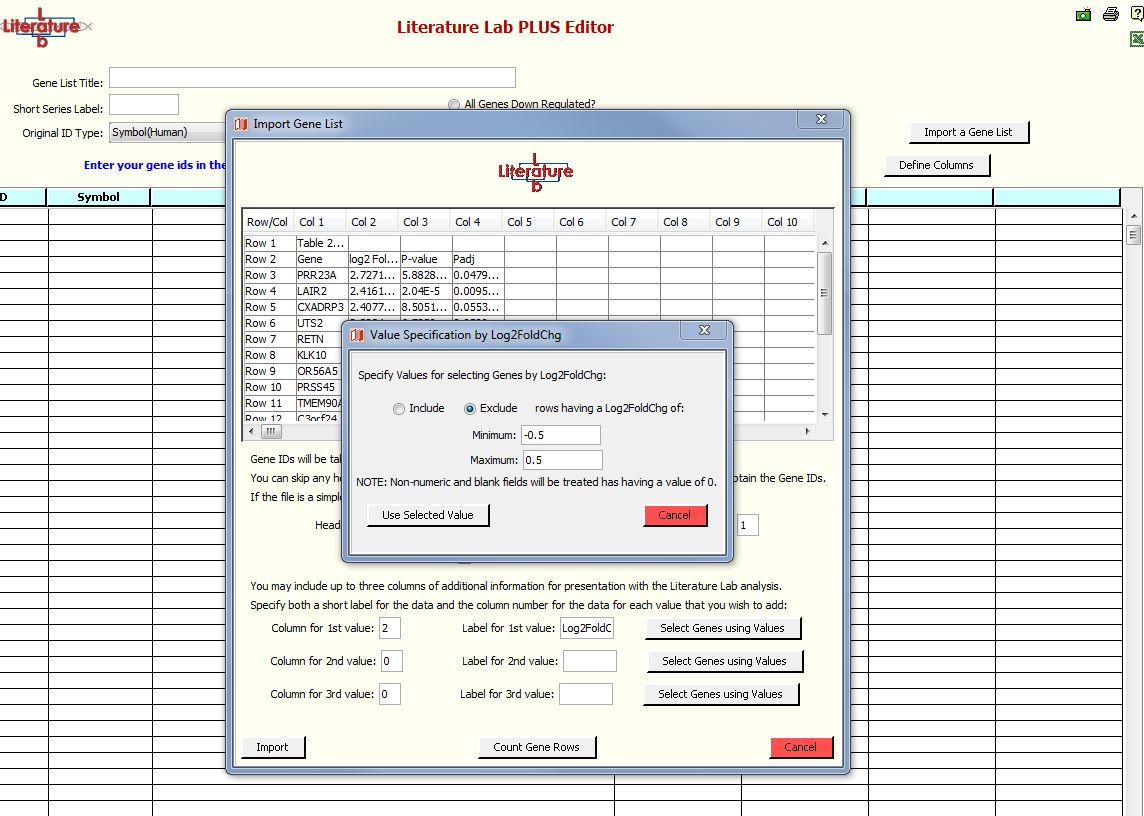
Task: Close the Value Specification by Log2FoldChg dialog
Action: point(703,331)
